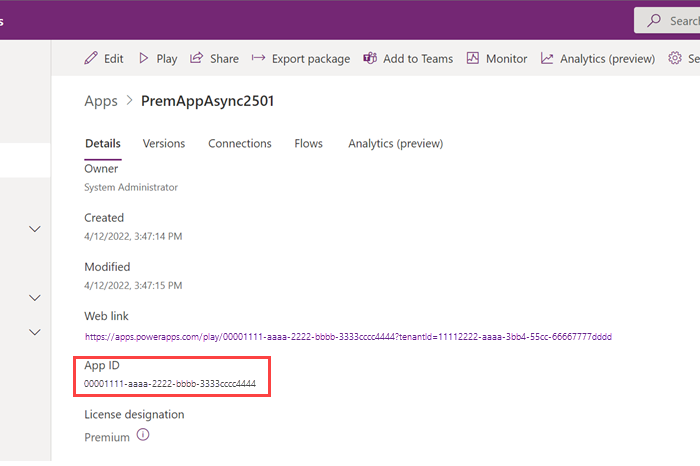Viewport: 700px width, 466px height.
Task: Click the App ID value text
Action: [x=170, y=384]
